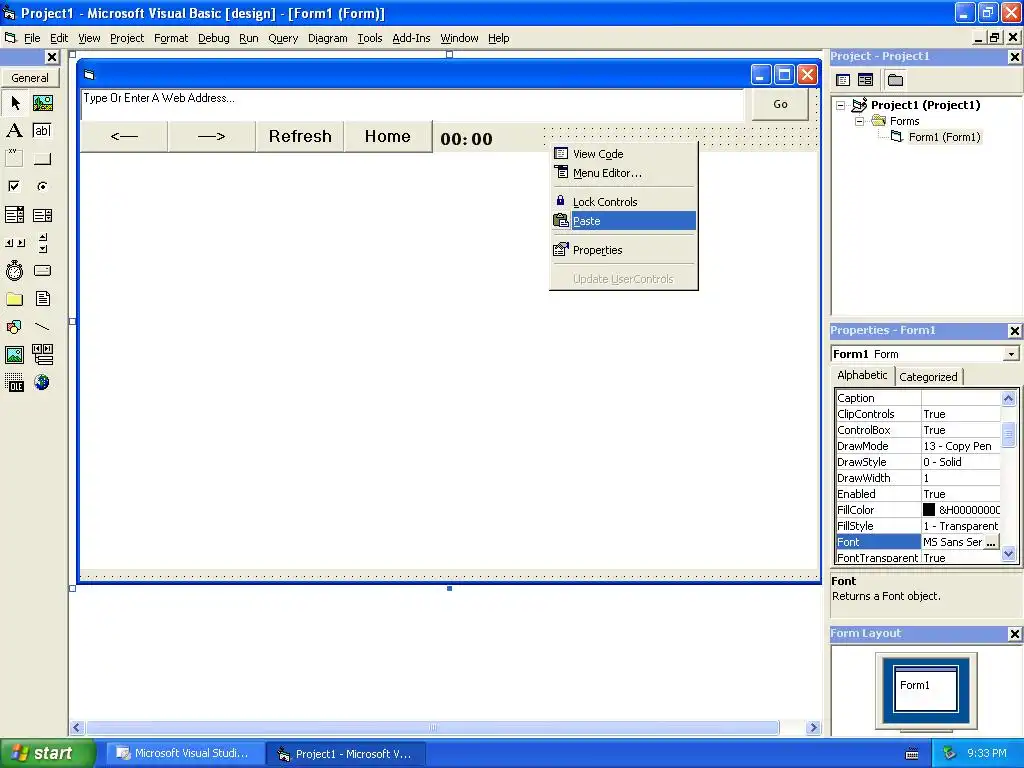The height and width of the screenshot is (768, 1024).
Task: Click the Home button on the form
Action: pyautogui.click(x=388, y=136)
